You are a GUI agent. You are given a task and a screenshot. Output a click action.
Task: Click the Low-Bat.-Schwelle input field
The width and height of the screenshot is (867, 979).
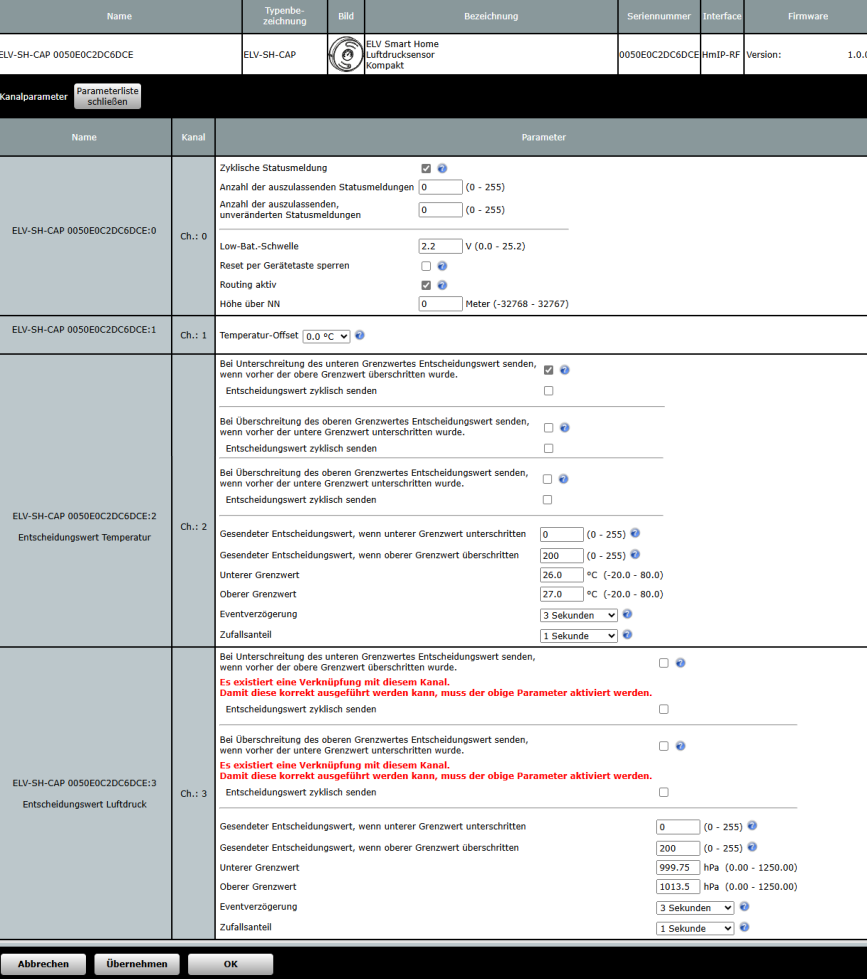(x=440, y=246)
